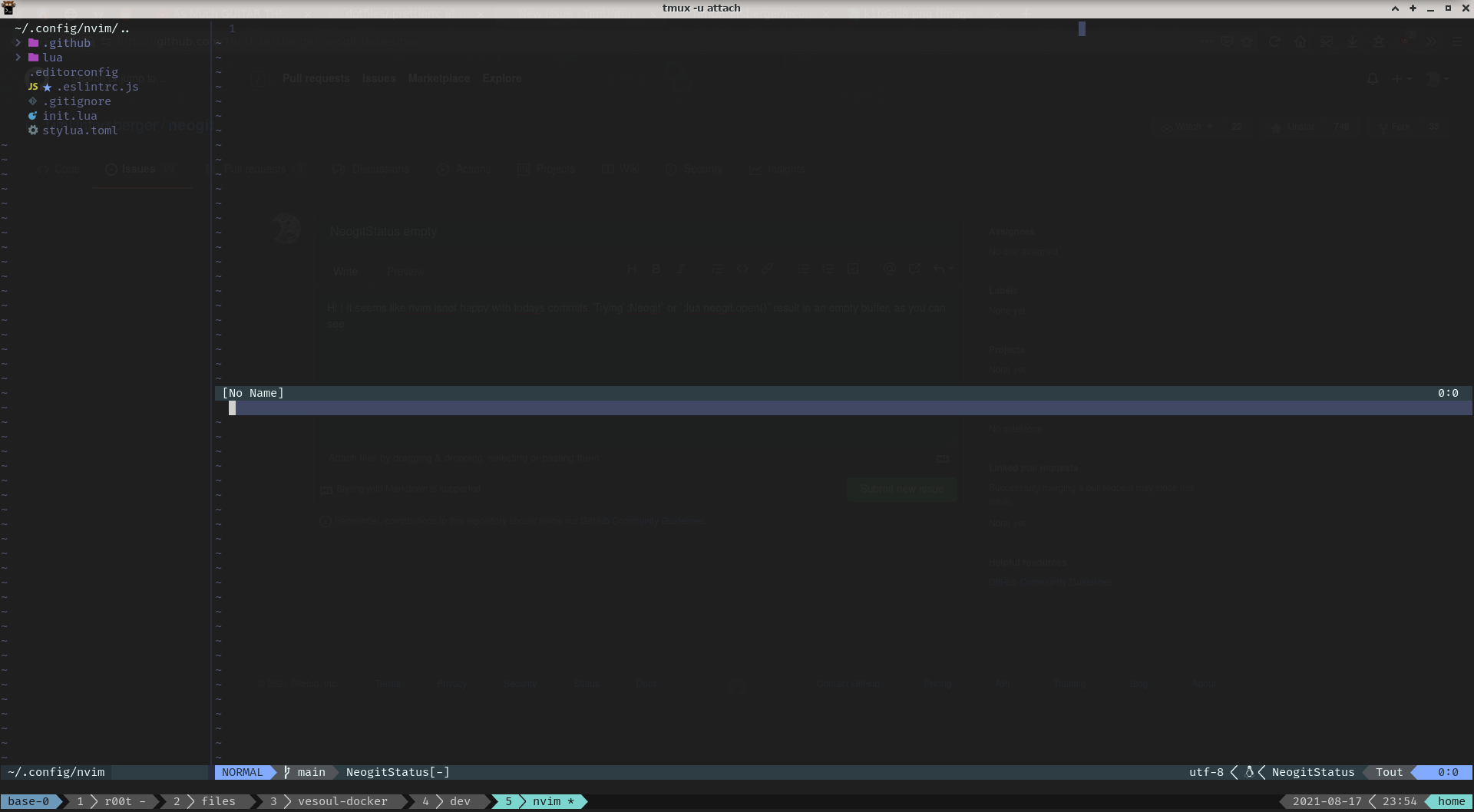Screen dimensions: 1474x812
Task: Click the Submit new issue button
Action: tap(902, 489)
